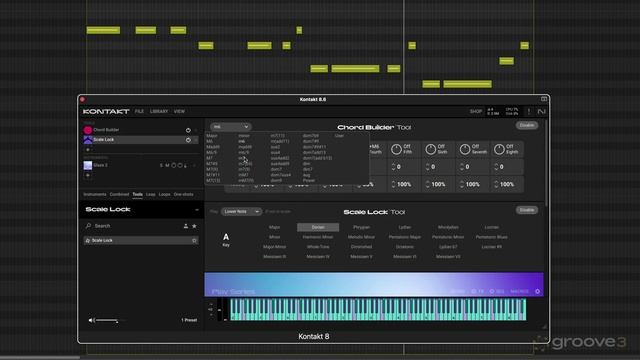
Task: Turn the Fifth voice knob
Action: pos(396,149)
